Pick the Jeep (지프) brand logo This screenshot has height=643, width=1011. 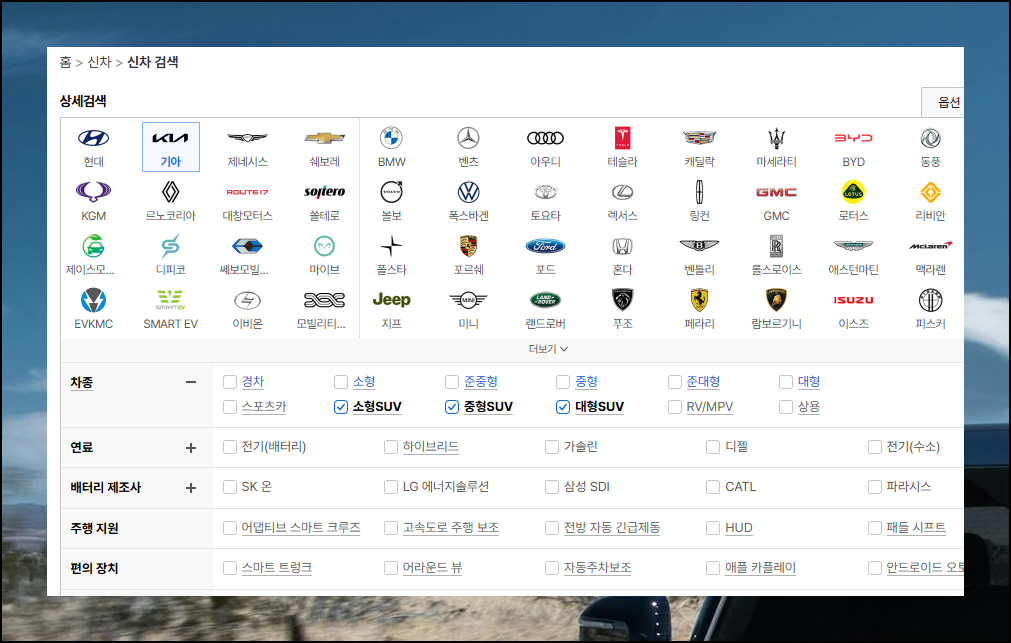[x=391, y=300]
